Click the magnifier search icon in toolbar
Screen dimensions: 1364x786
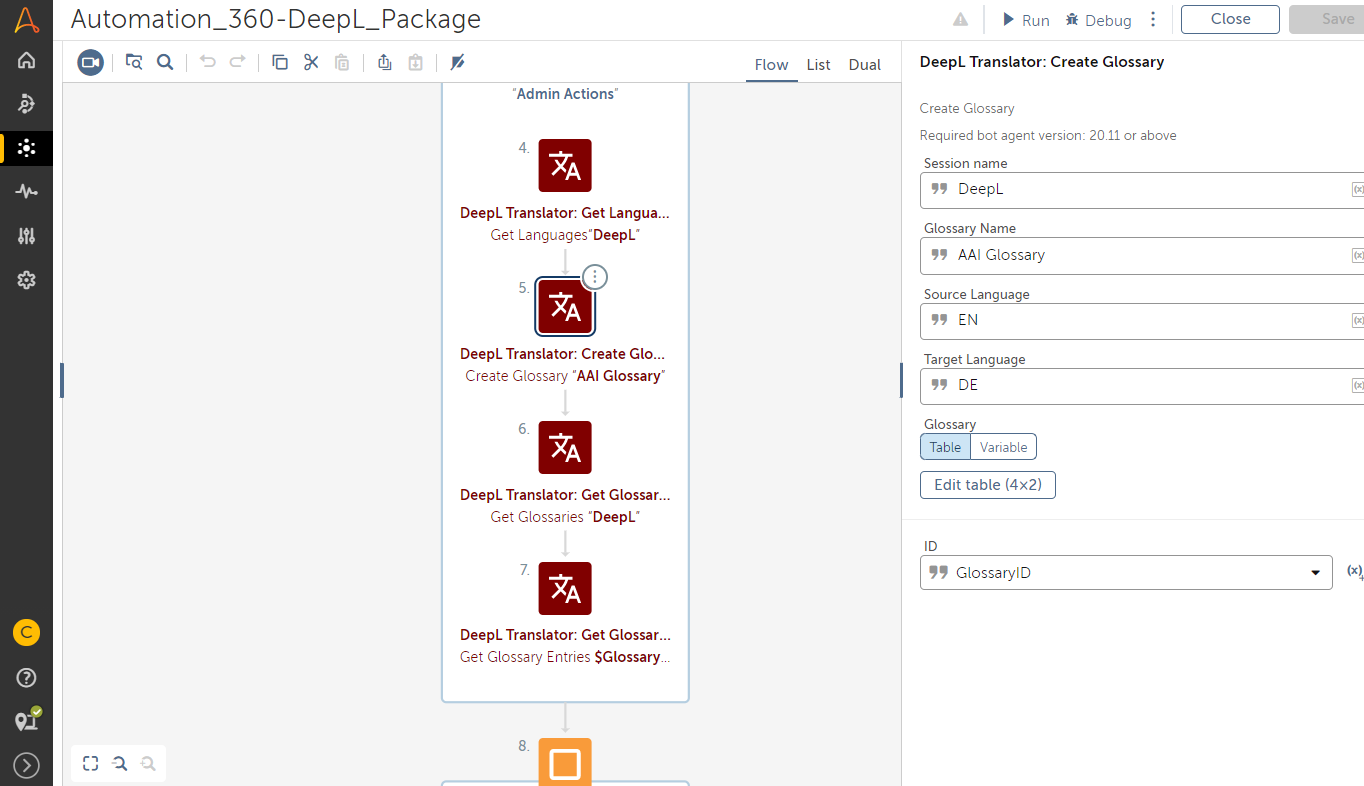(x=166, y=63)
